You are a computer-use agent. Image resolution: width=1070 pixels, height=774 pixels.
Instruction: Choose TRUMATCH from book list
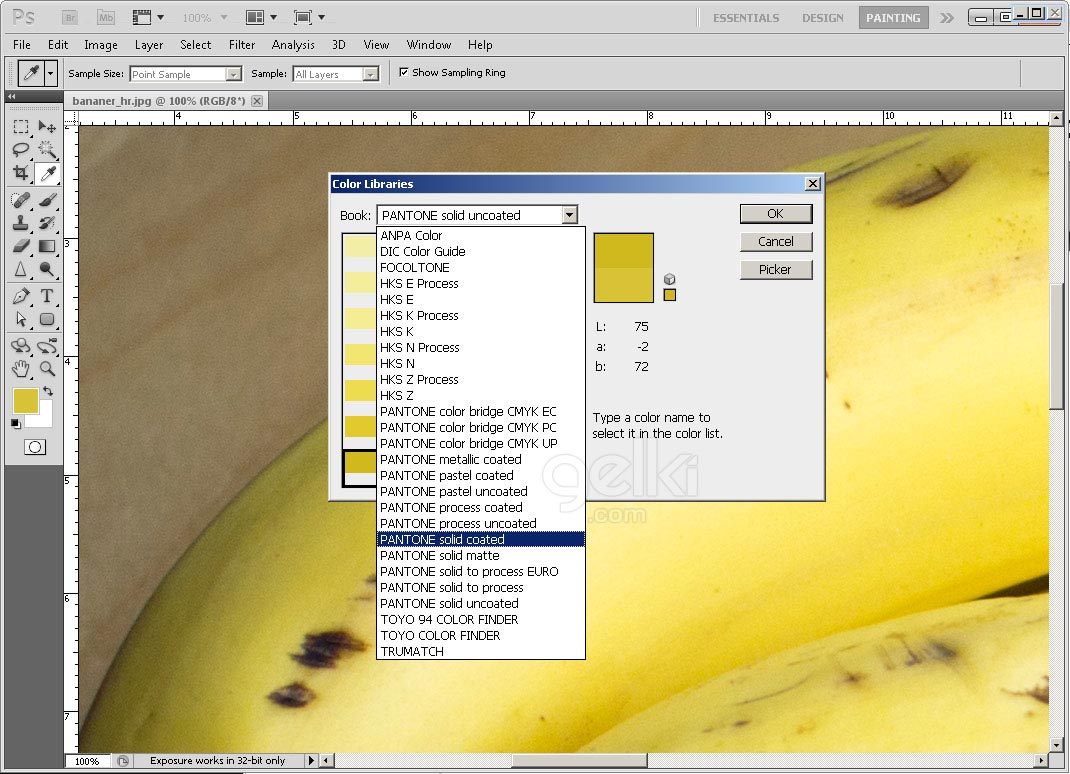pyautogui.click(x=481, y=651)
